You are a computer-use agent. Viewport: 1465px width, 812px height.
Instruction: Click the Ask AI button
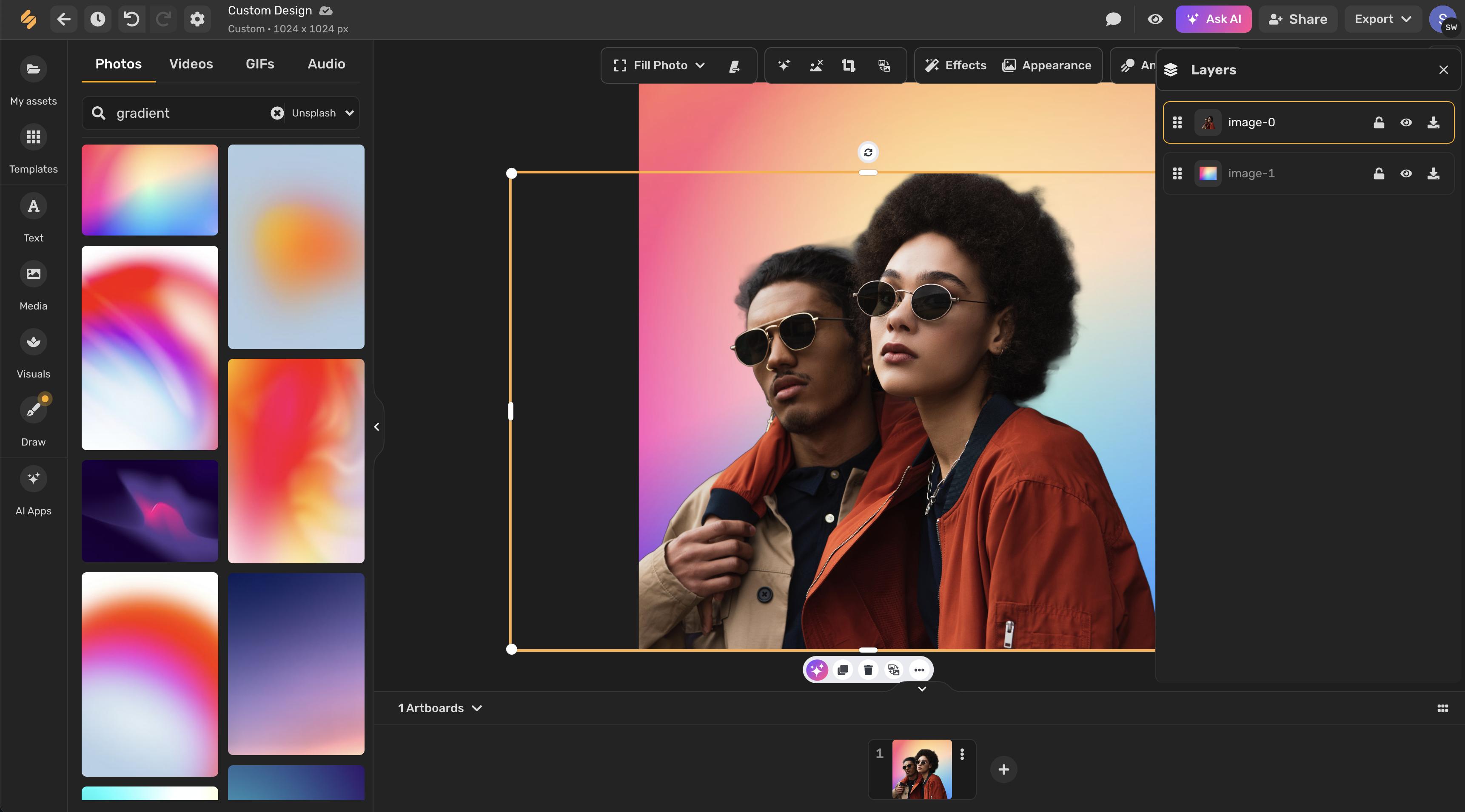1213,19
